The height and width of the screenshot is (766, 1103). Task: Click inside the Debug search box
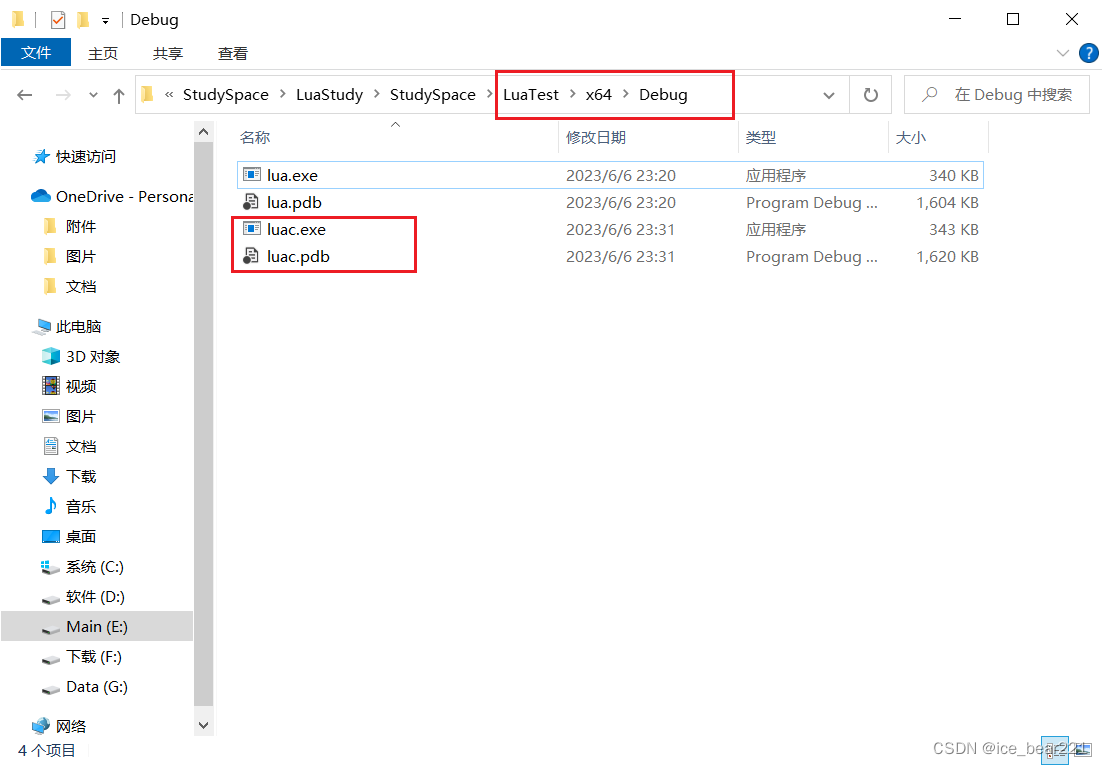coord(1000,94)
